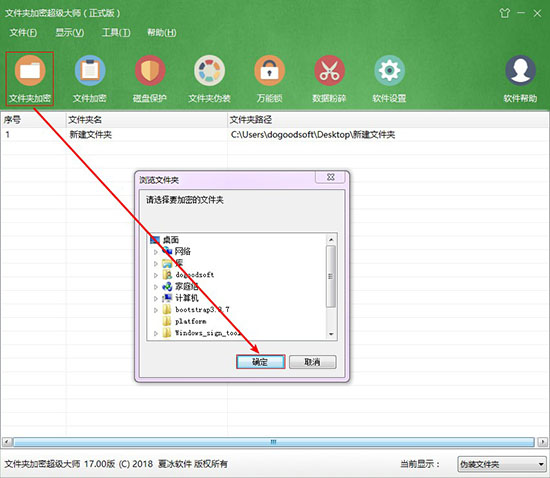The image size is (550, 478).
Task: Open the 软件设置 settings gear
Action: point(389,79)
